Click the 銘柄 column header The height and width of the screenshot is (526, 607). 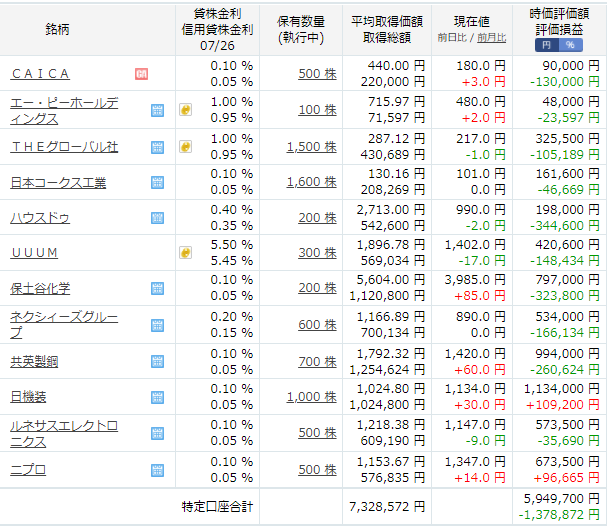click(57, 29)
